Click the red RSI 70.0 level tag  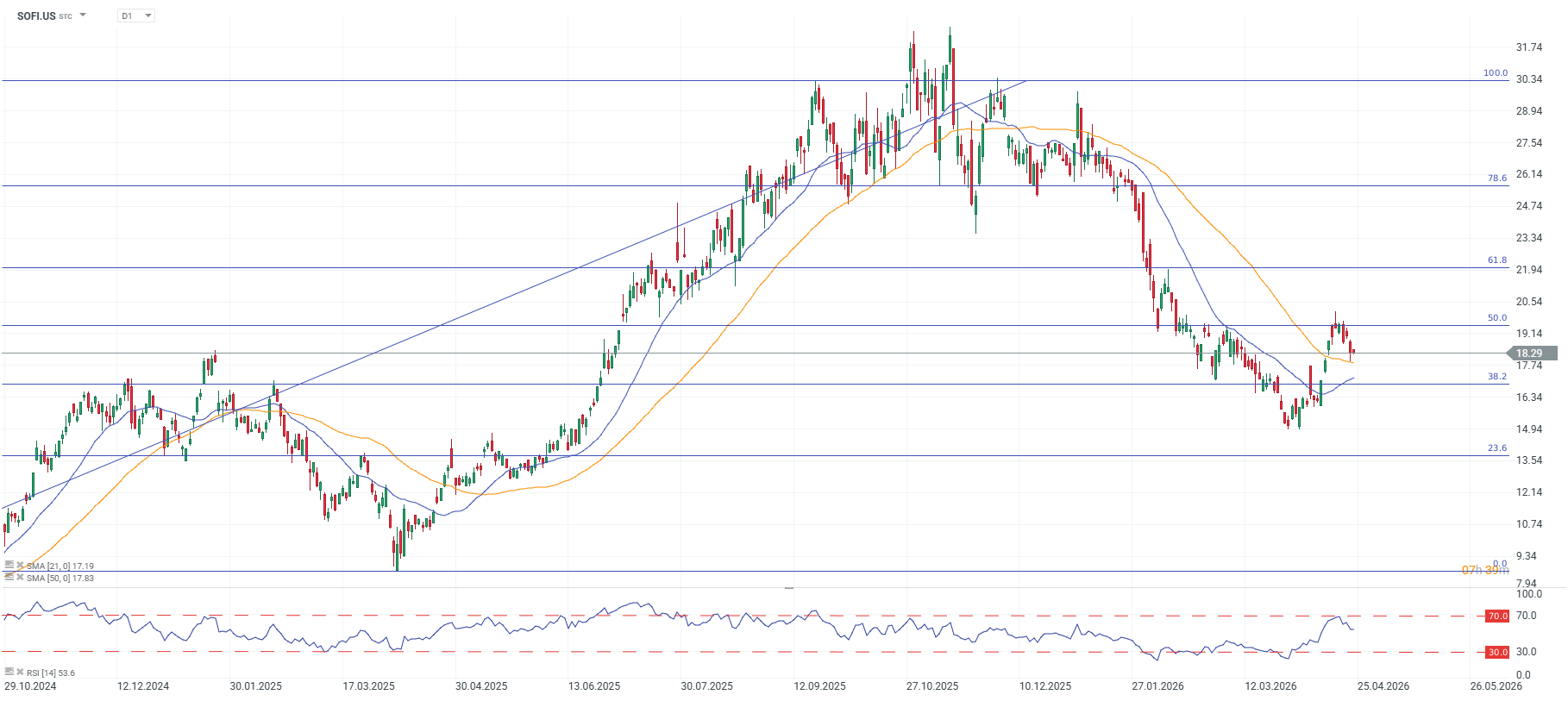click(1497, 617)
